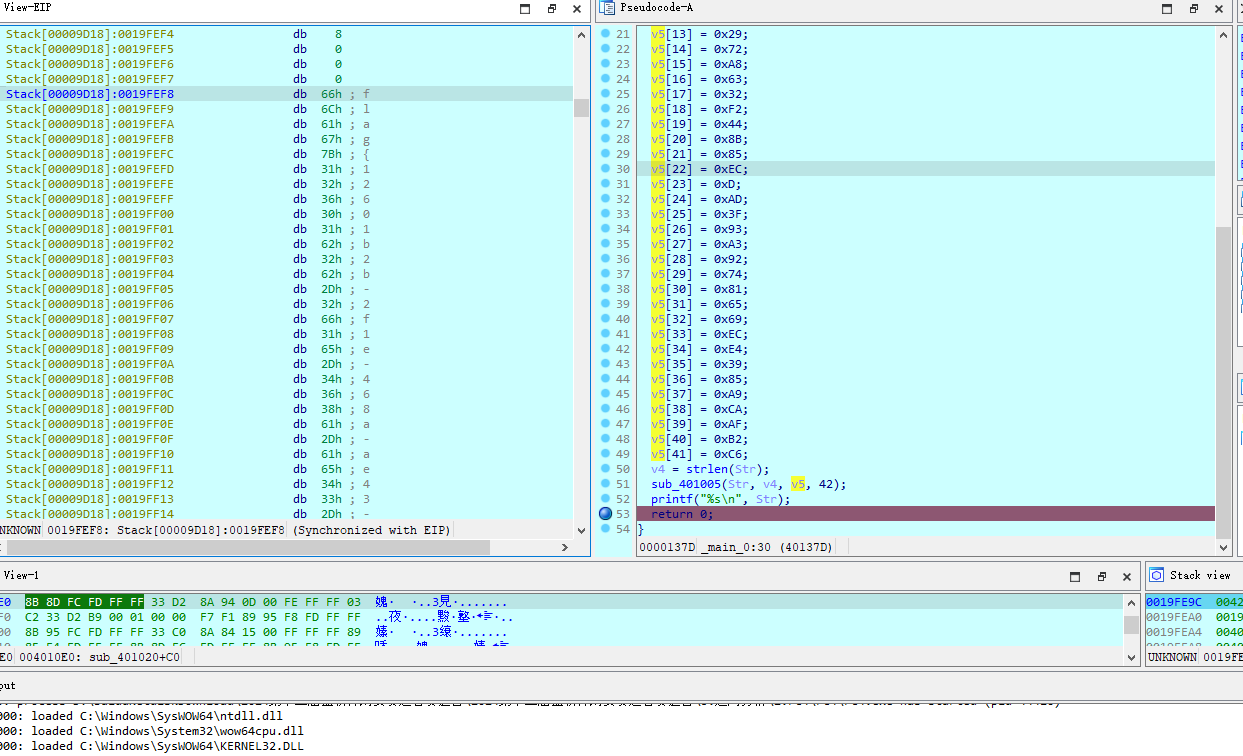Toggle breakpoint dot on line 51 sub_401005
The image size is (1243, 756).
pos(606,484)
